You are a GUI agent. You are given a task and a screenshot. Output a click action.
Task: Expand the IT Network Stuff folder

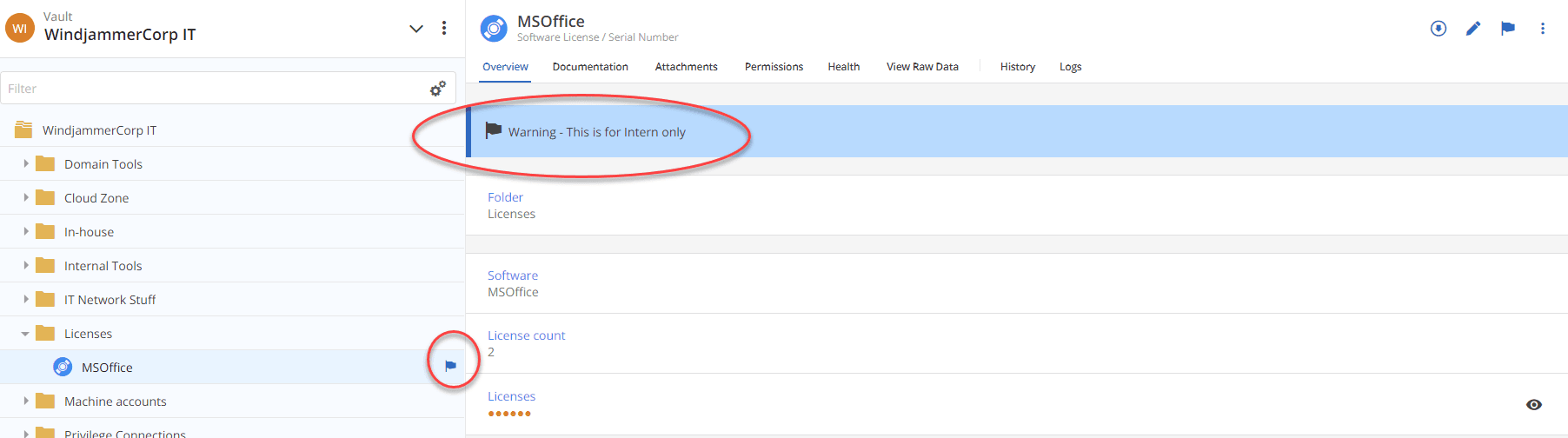click(x=26, y=300)
